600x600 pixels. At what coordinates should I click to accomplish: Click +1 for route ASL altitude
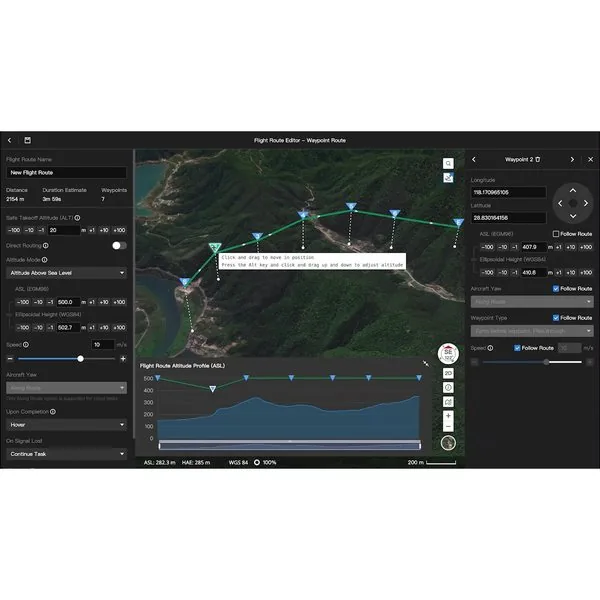(x=92, y=302)
